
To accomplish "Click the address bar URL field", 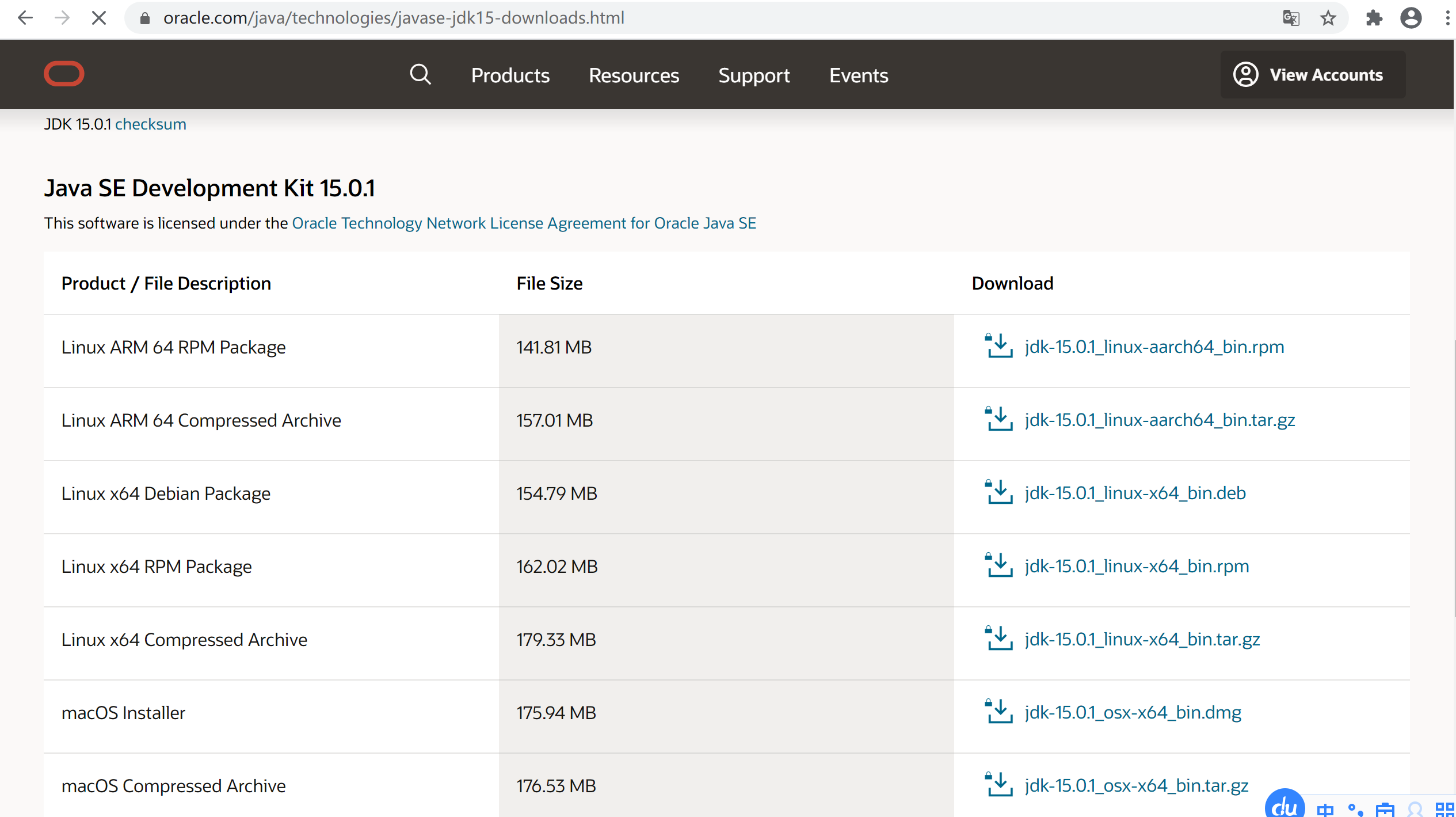I will coord(394,18).
